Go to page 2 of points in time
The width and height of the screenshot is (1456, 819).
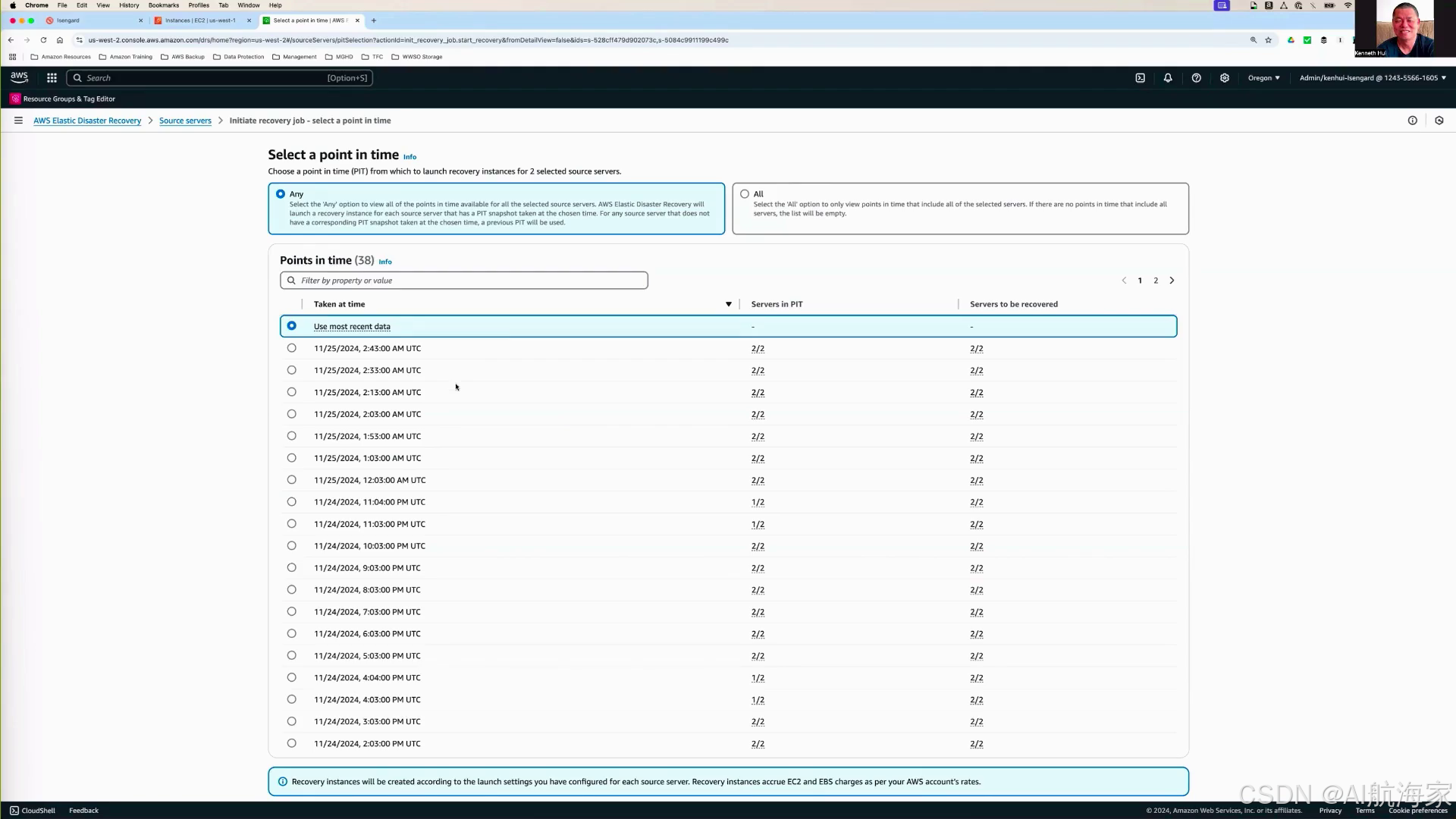click(x=1156, y=281)
